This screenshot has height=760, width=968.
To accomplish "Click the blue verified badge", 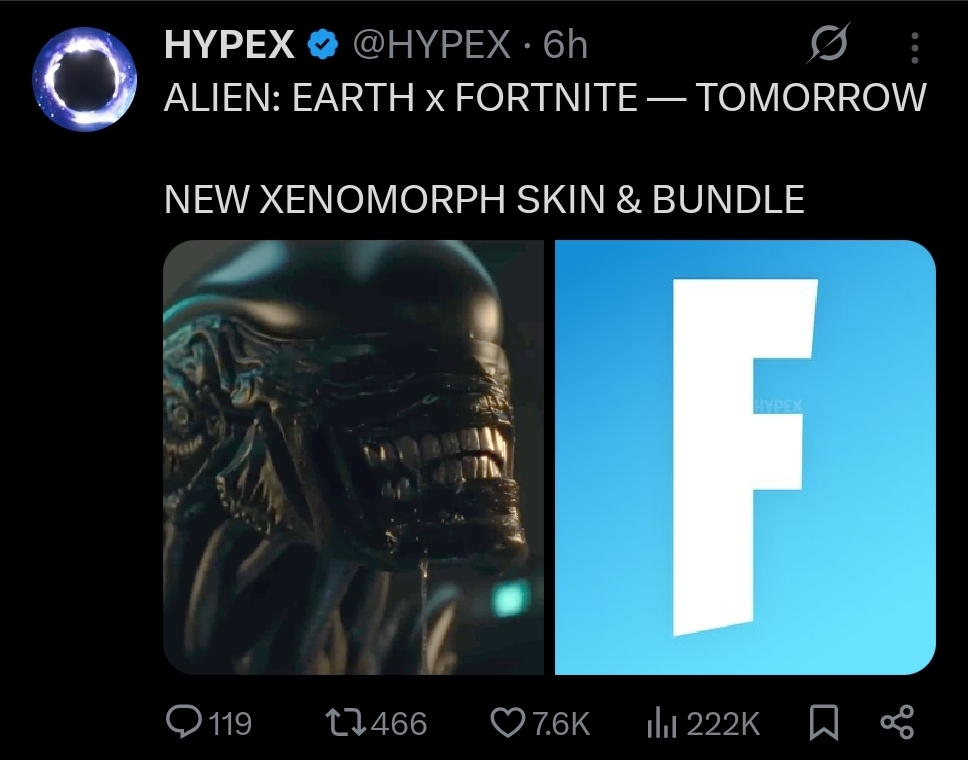I will pyautogui.click(x=323, y=45).
